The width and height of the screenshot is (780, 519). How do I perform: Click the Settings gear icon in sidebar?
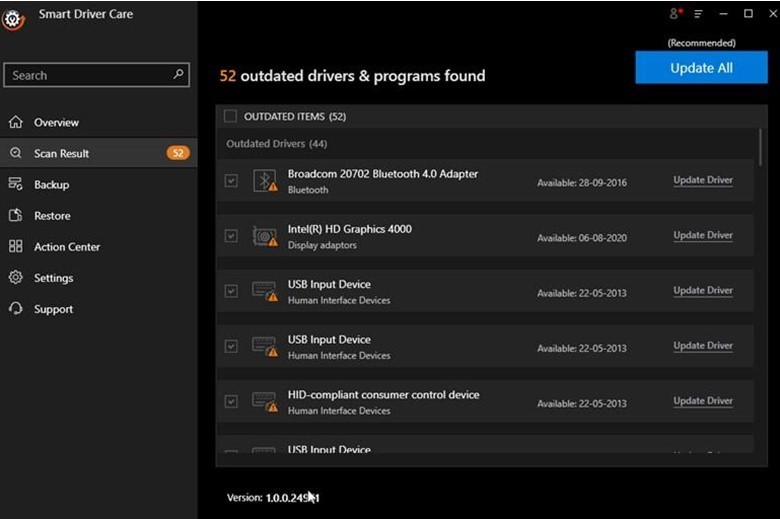point(15,278)
